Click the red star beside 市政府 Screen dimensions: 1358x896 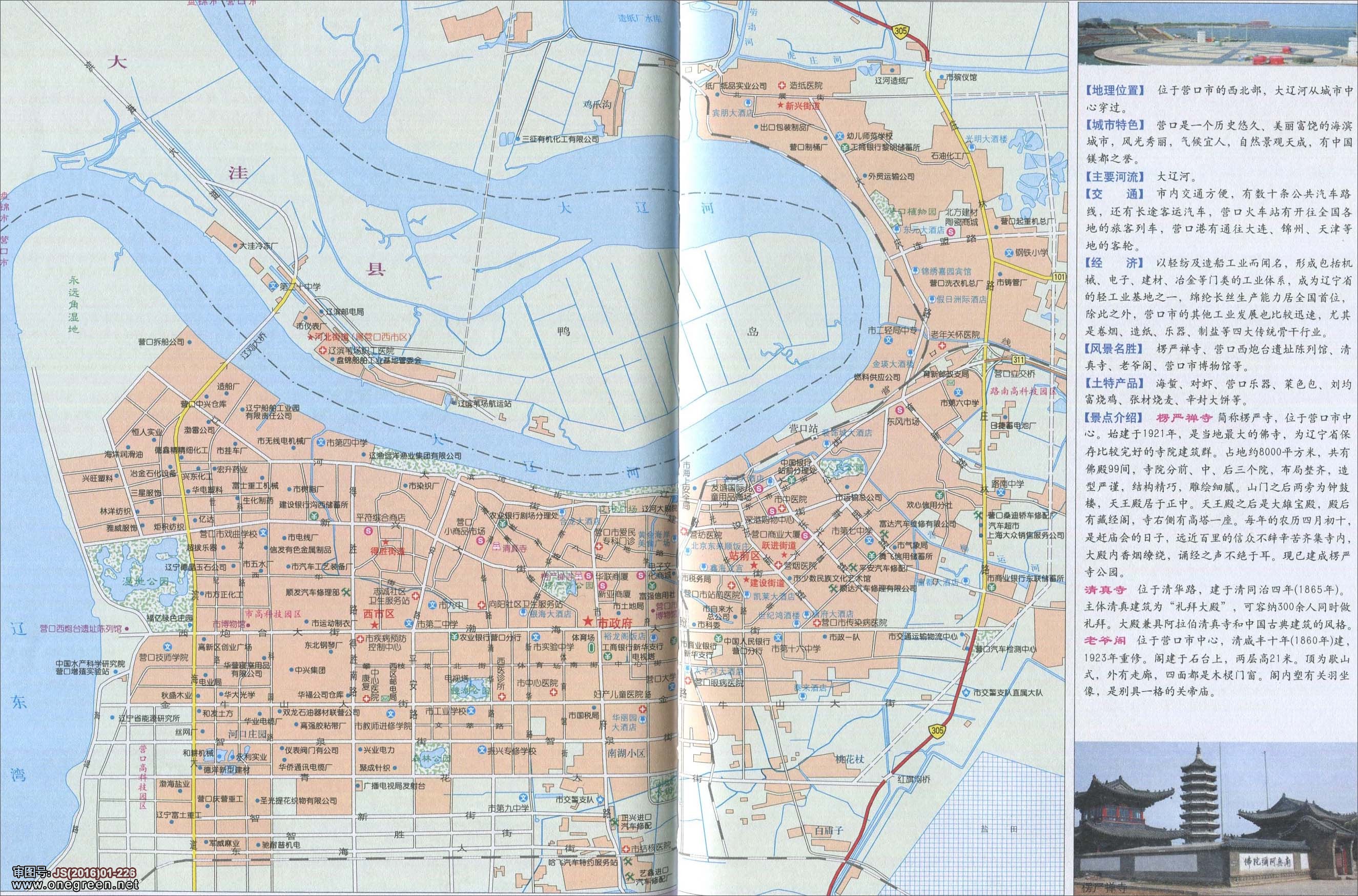click(589, 621)
